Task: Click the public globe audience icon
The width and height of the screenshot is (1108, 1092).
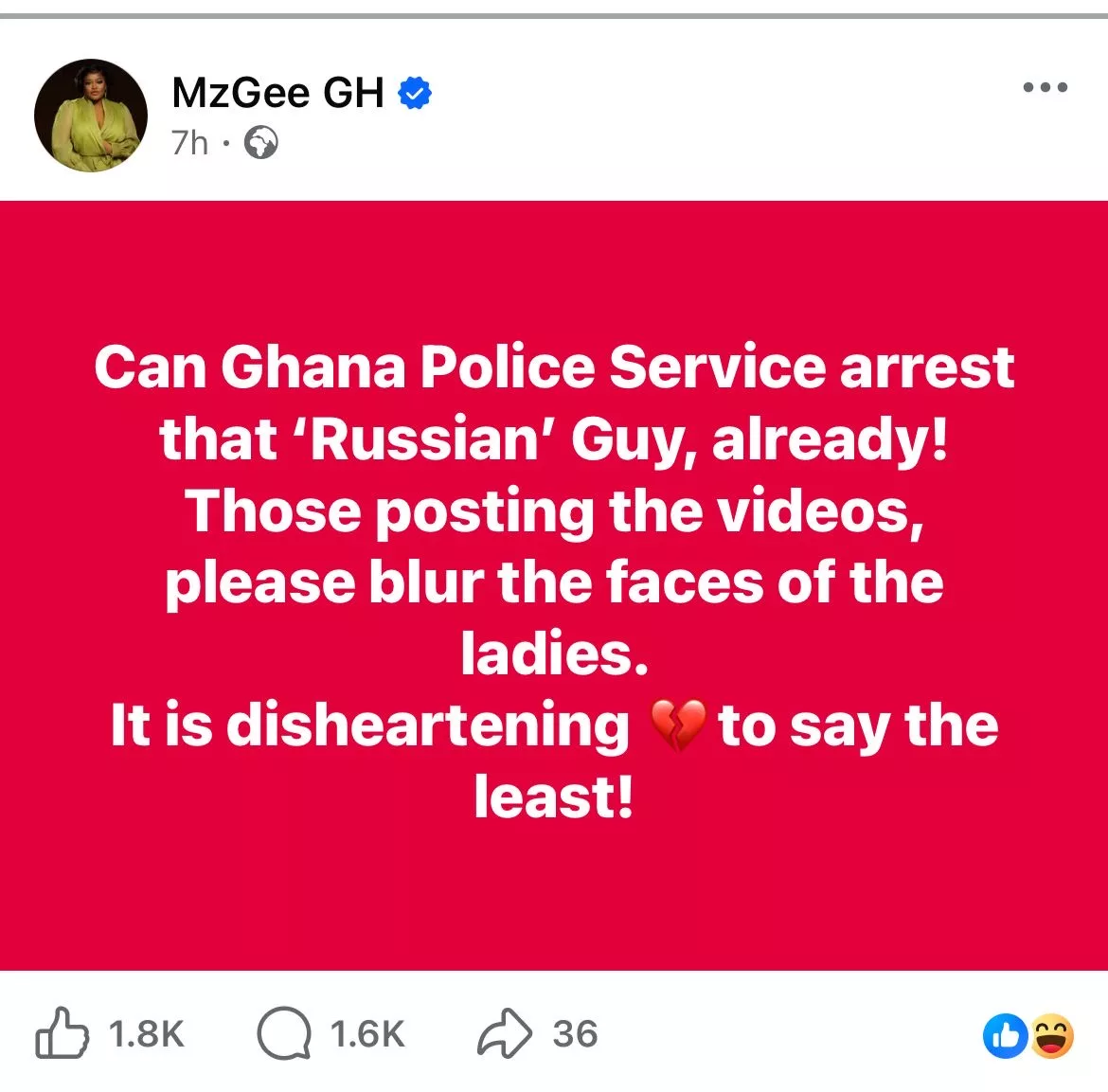Action: [260, 143]
